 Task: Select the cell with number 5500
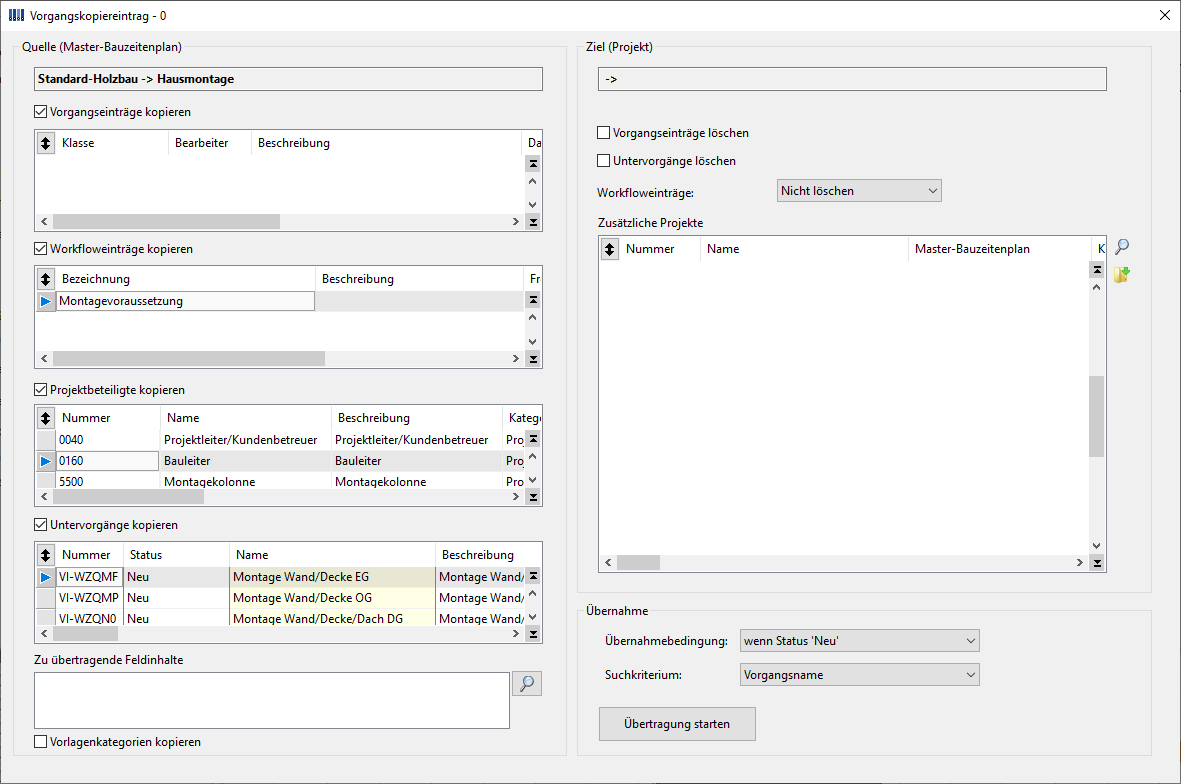[108, 481]
